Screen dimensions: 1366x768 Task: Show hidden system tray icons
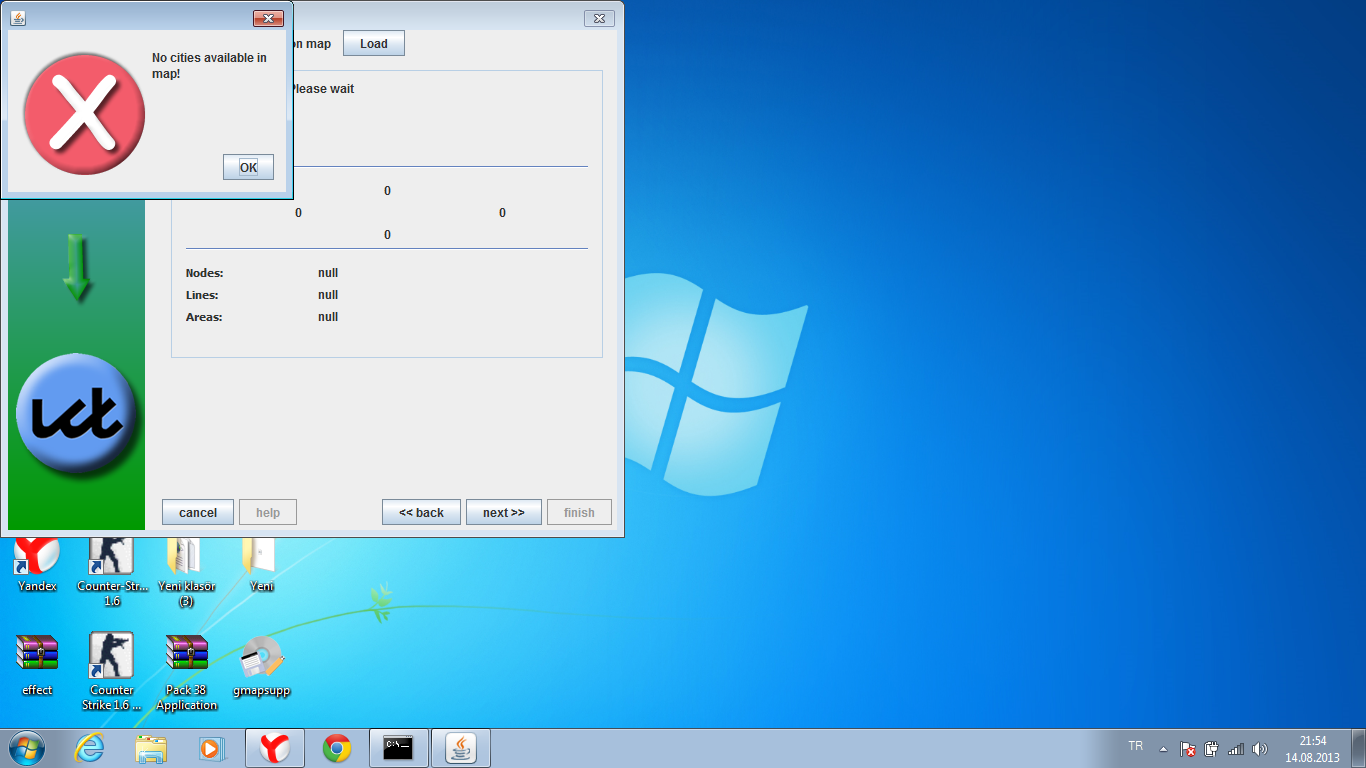coord(1163,748)
